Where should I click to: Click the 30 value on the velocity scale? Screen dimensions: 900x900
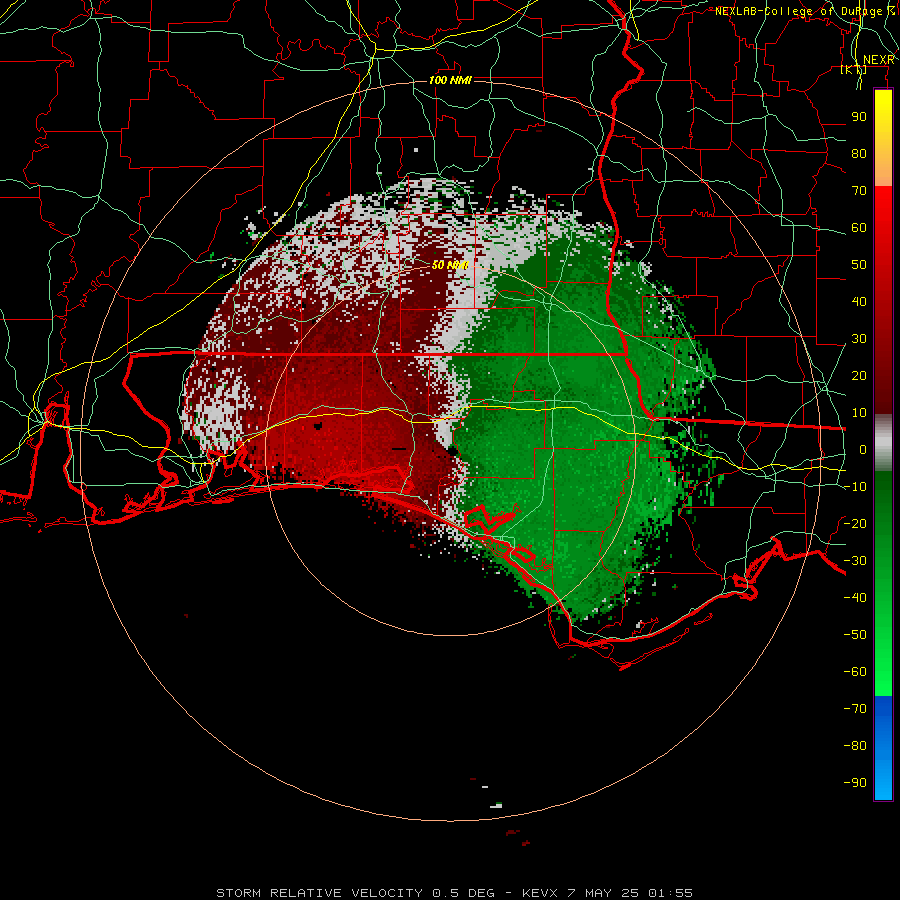point(859,339)
